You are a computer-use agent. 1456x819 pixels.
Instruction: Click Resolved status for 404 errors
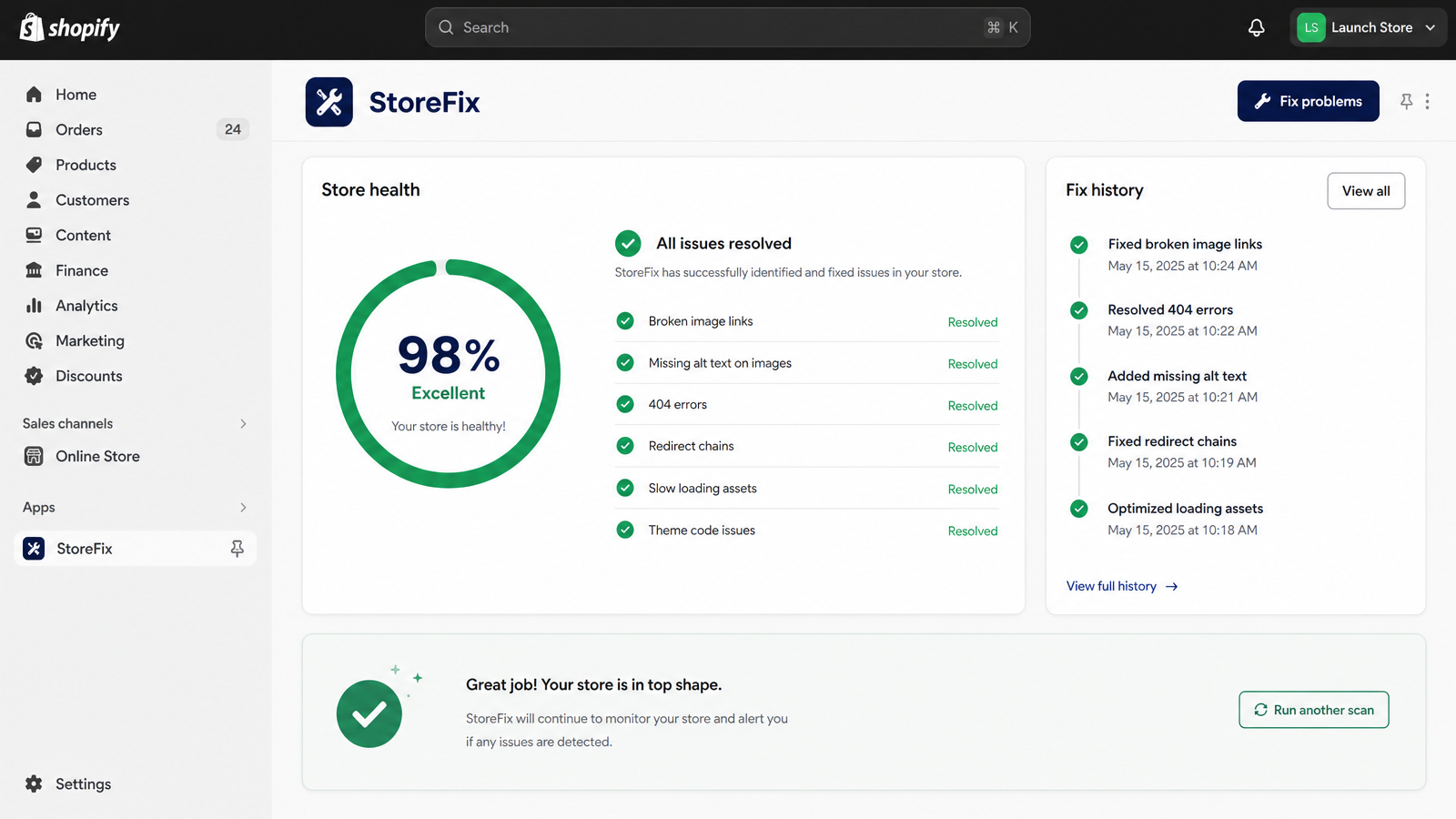point(973,406)
